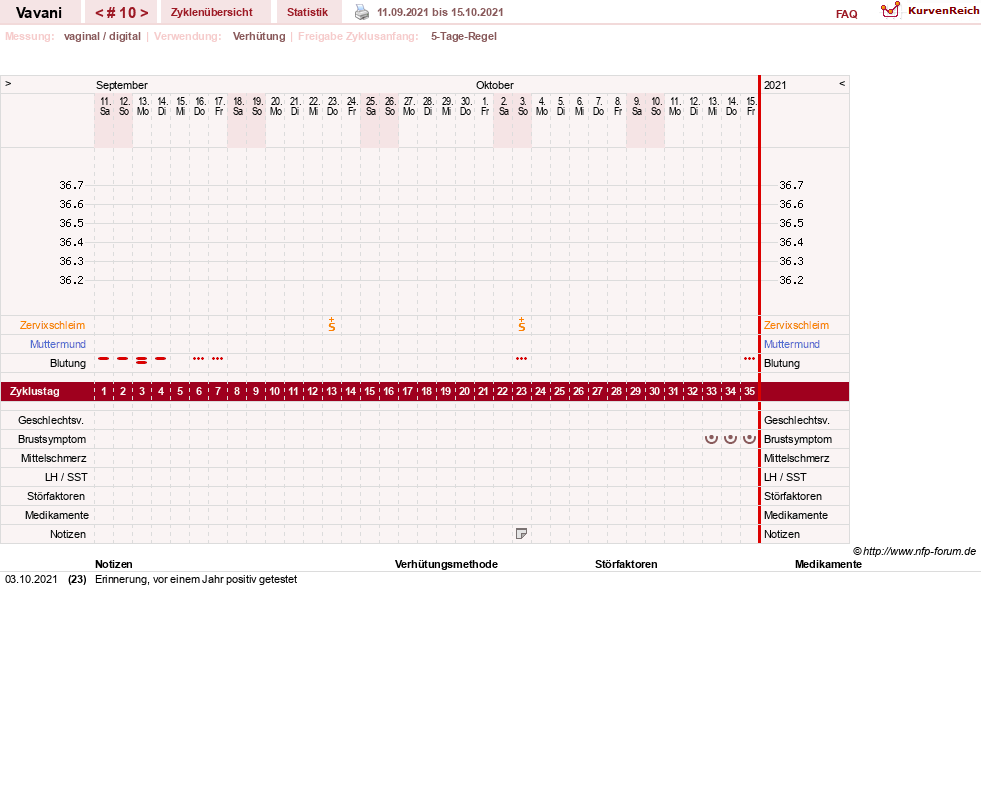This screenshot has height=803, width=981.
Task: Go to the previous cycle with the < arrow next to #10
Action: [x=99, y=13]
